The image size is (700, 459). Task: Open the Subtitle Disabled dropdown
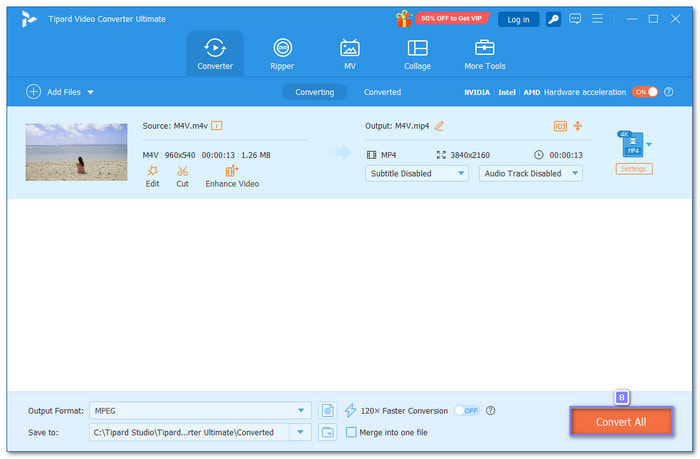pyautogui.click(x=417, y=173)
